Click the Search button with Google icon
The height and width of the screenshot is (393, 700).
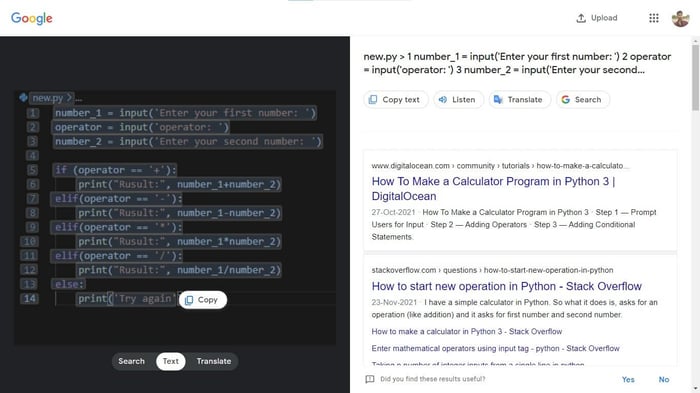tap(583, 100)
